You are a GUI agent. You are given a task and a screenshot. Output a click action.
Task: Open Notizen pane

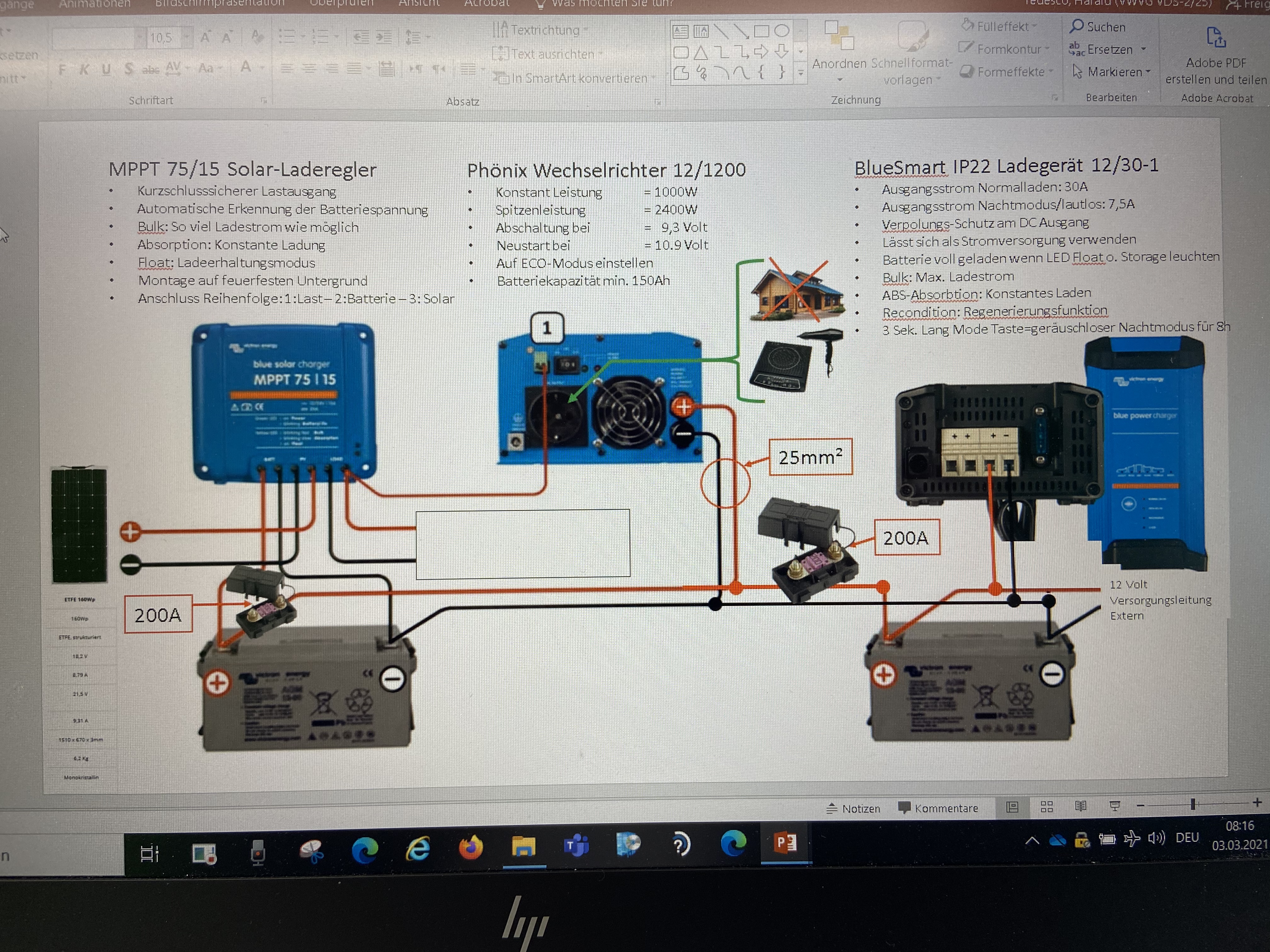coord(853,808)
